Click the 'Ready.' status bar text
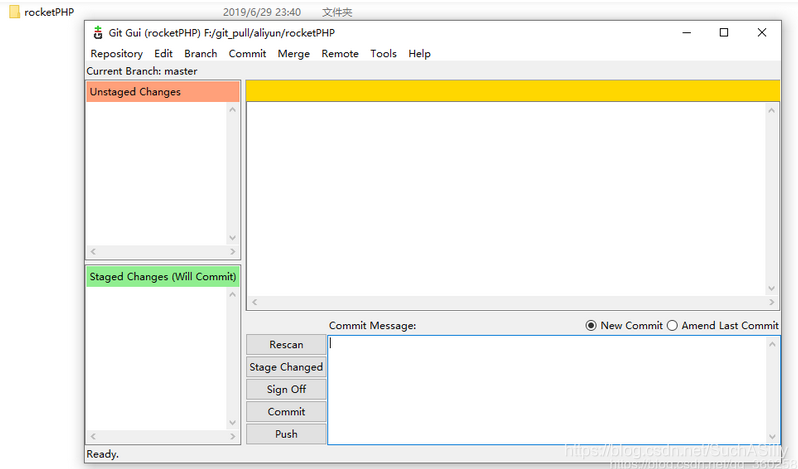 pos(102,454)
